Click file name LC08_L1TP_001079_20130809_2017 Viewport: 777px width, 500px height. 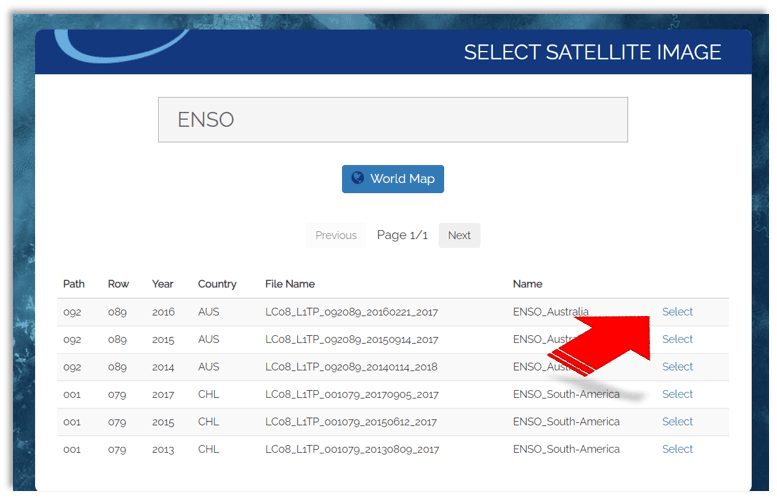[x=351, y=449]
